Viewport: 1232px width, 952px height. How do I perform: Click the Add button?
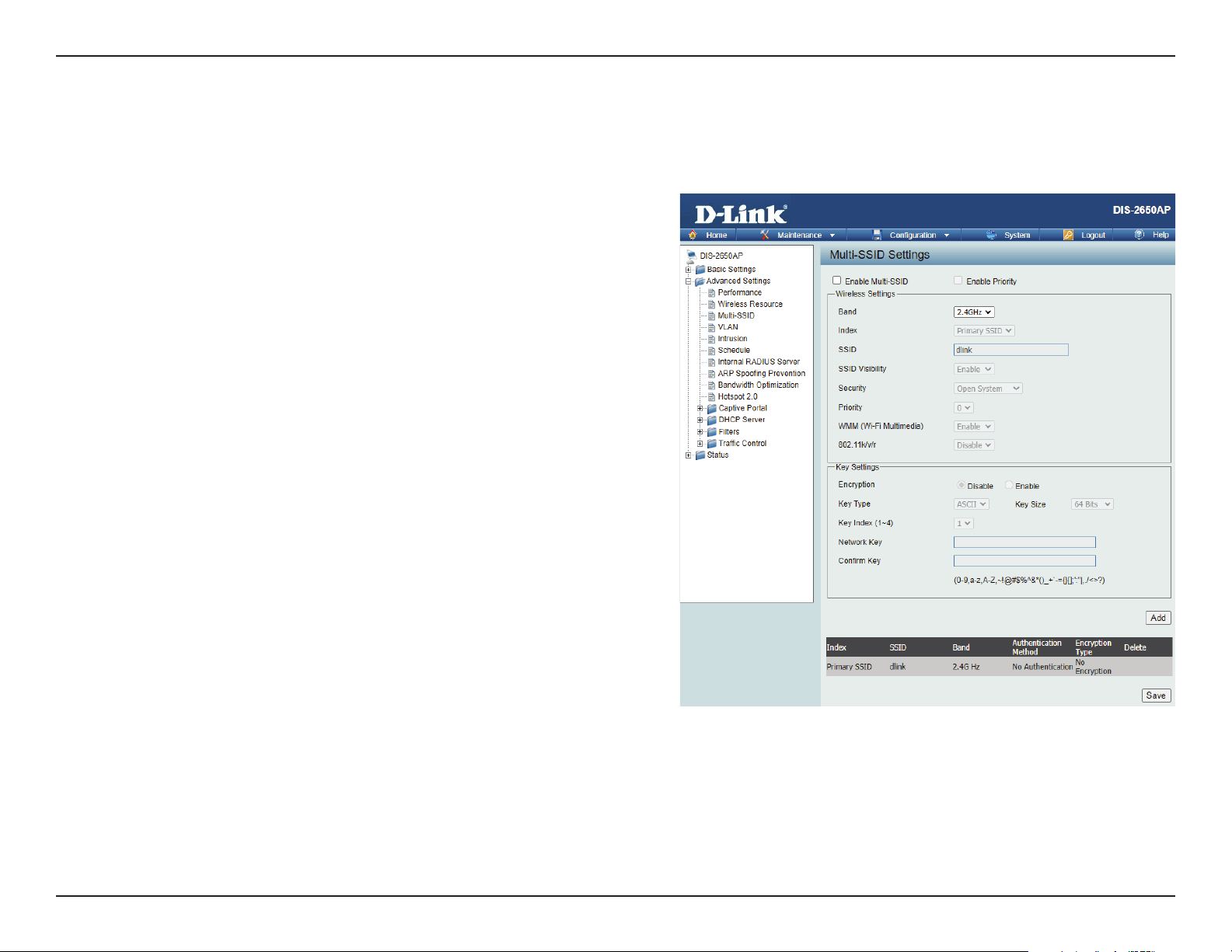click(1158, 618)
